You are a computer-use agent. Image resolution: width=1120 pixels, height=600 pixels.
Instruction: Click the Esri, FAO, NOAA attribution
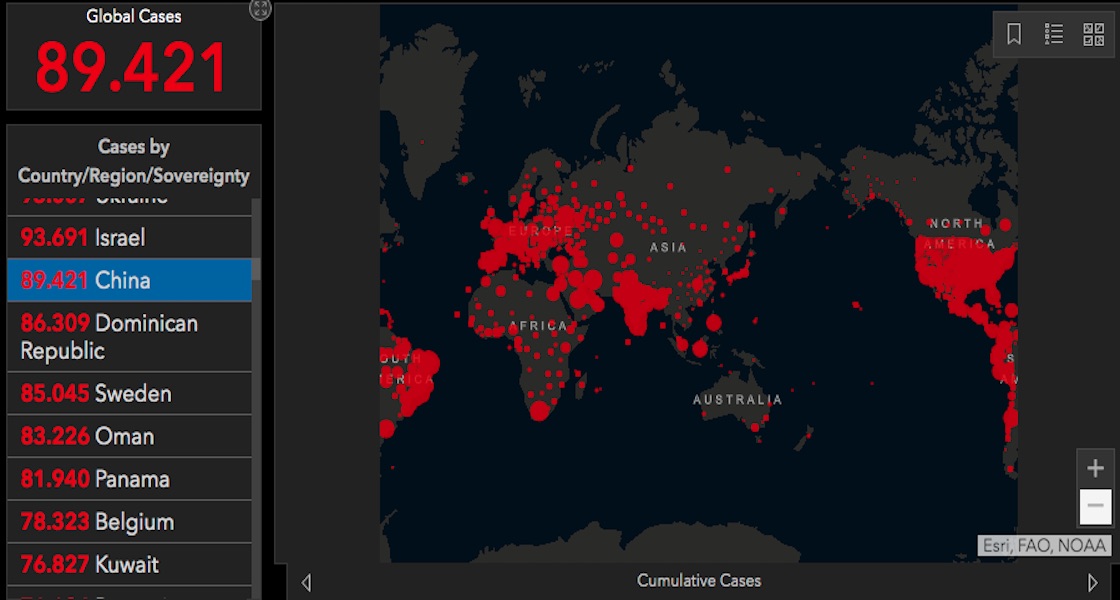(x=1044, y=546)
